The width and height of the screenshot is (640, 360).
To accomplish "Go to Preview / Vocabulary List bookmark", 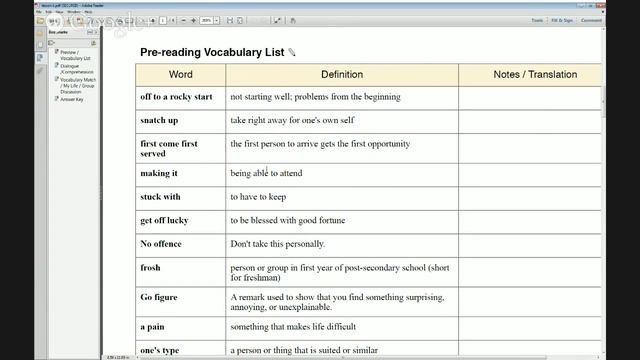I will 75,55.
